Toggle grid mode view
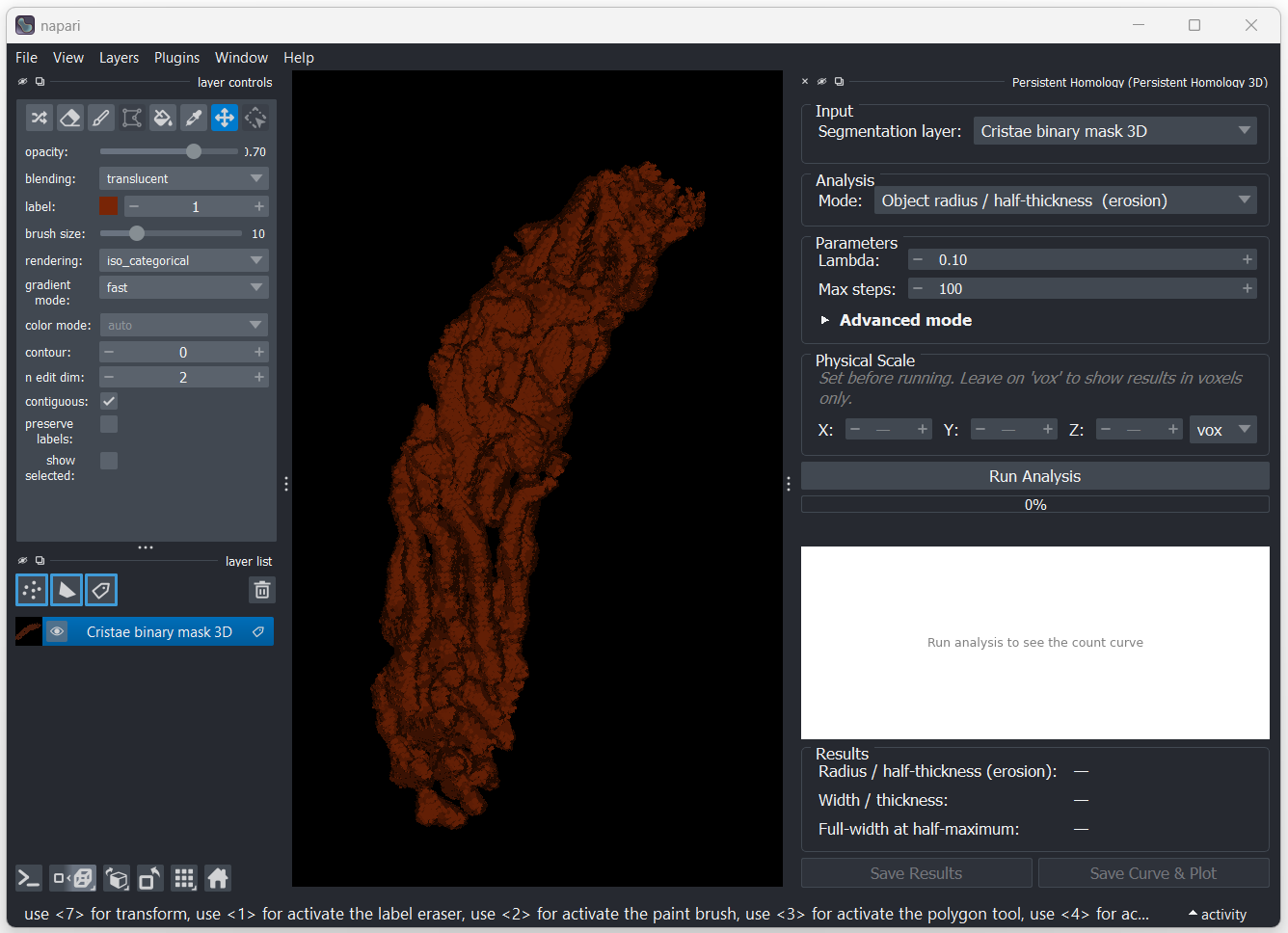Image resolution: width=1288 pixels, height=933 pixels. pos(184,878)
